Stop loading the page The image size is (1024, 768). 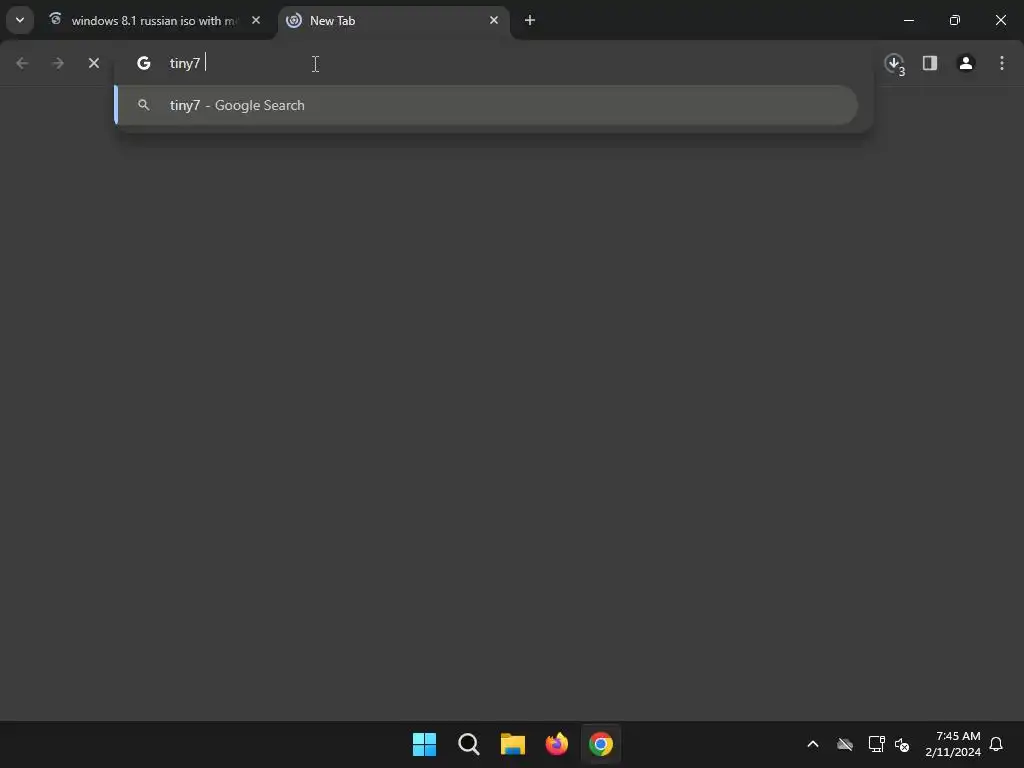(94, 63)
